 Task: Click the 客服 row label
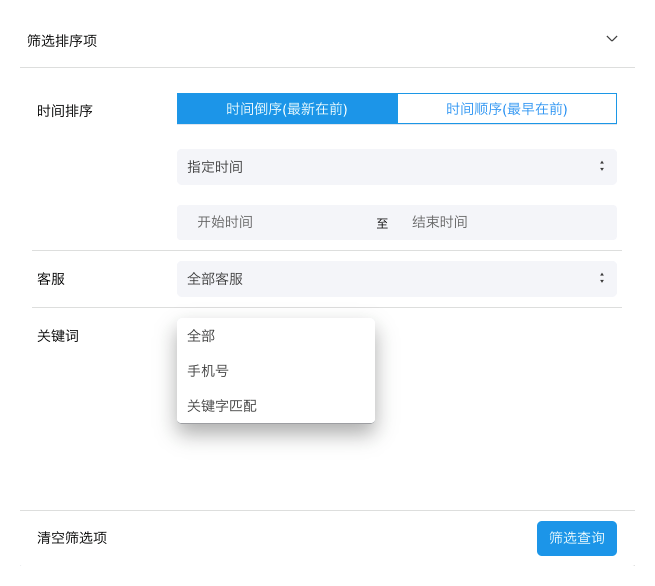pyautogui.click(x=51, y=279)
